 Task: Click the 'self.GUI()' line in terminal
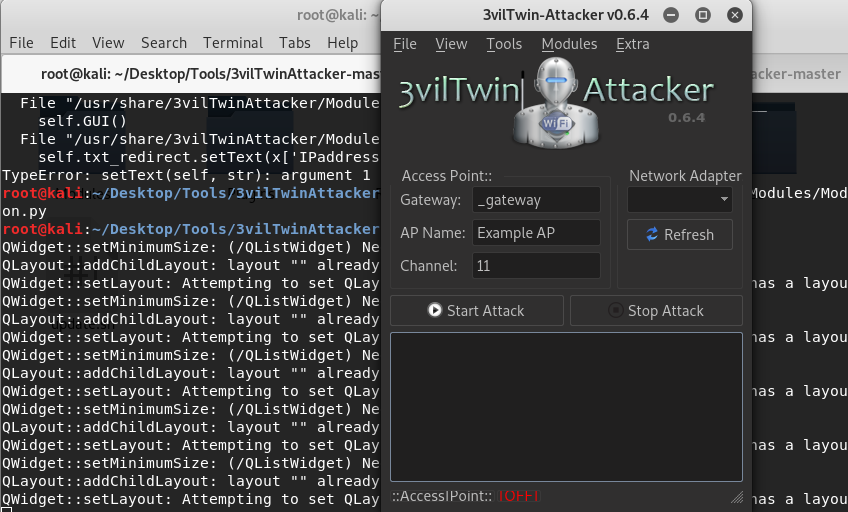pos(82,121)
